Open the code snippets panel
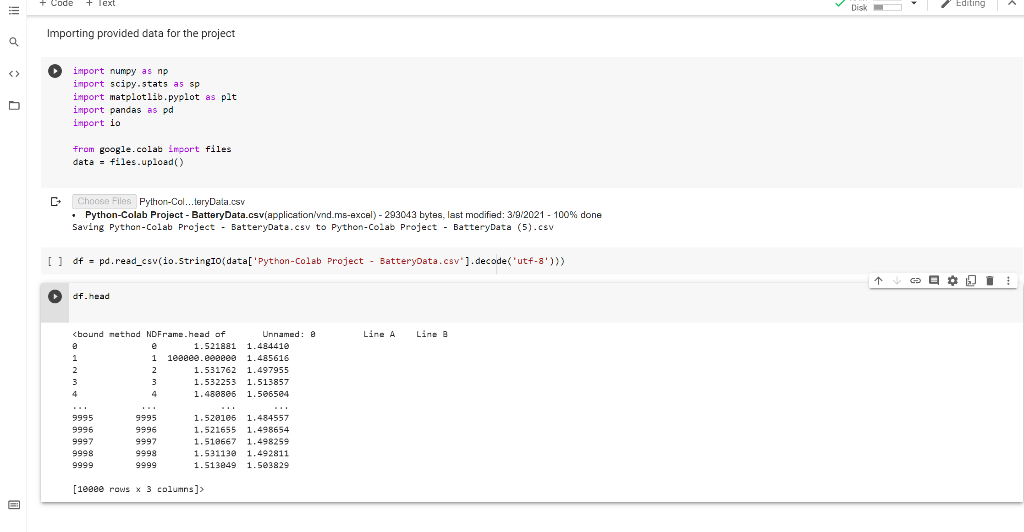Screen dimensions: 1024x532 click(14, 74)
